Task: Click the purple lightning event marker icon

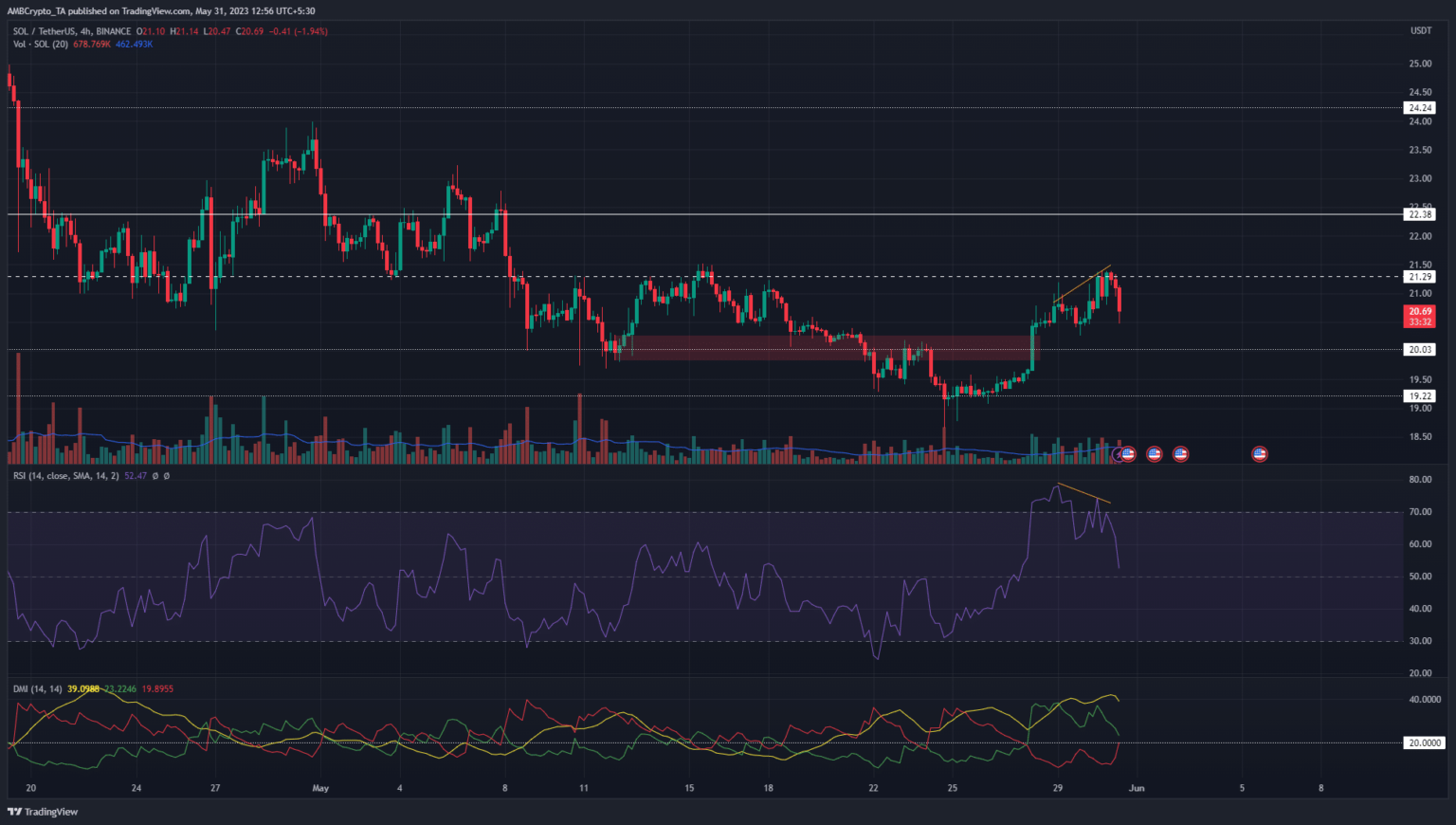Action: 1118,454
